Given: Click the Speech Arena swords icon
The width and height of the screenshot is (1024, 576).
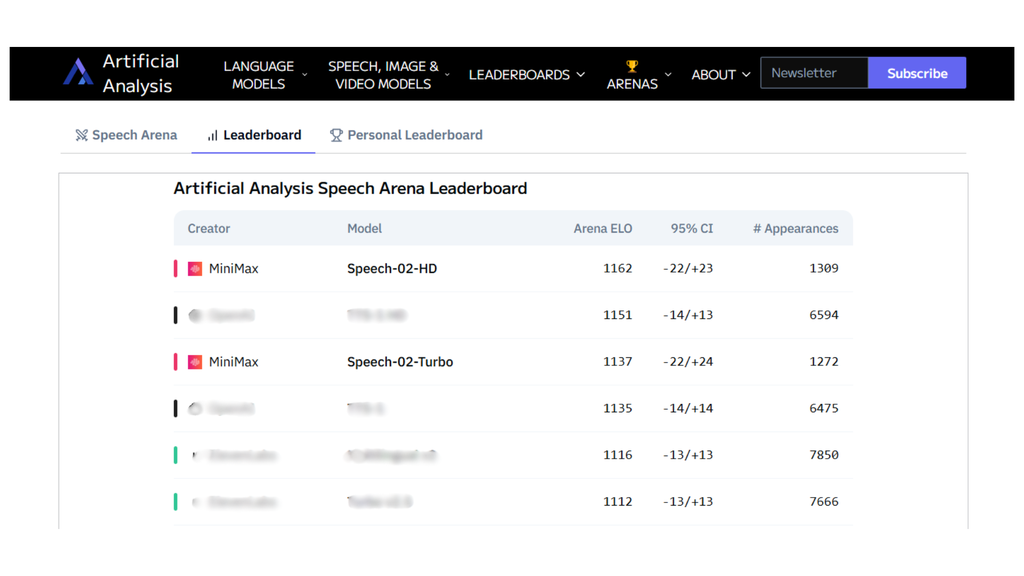Looking at the screenshot, I should point(82,135).
